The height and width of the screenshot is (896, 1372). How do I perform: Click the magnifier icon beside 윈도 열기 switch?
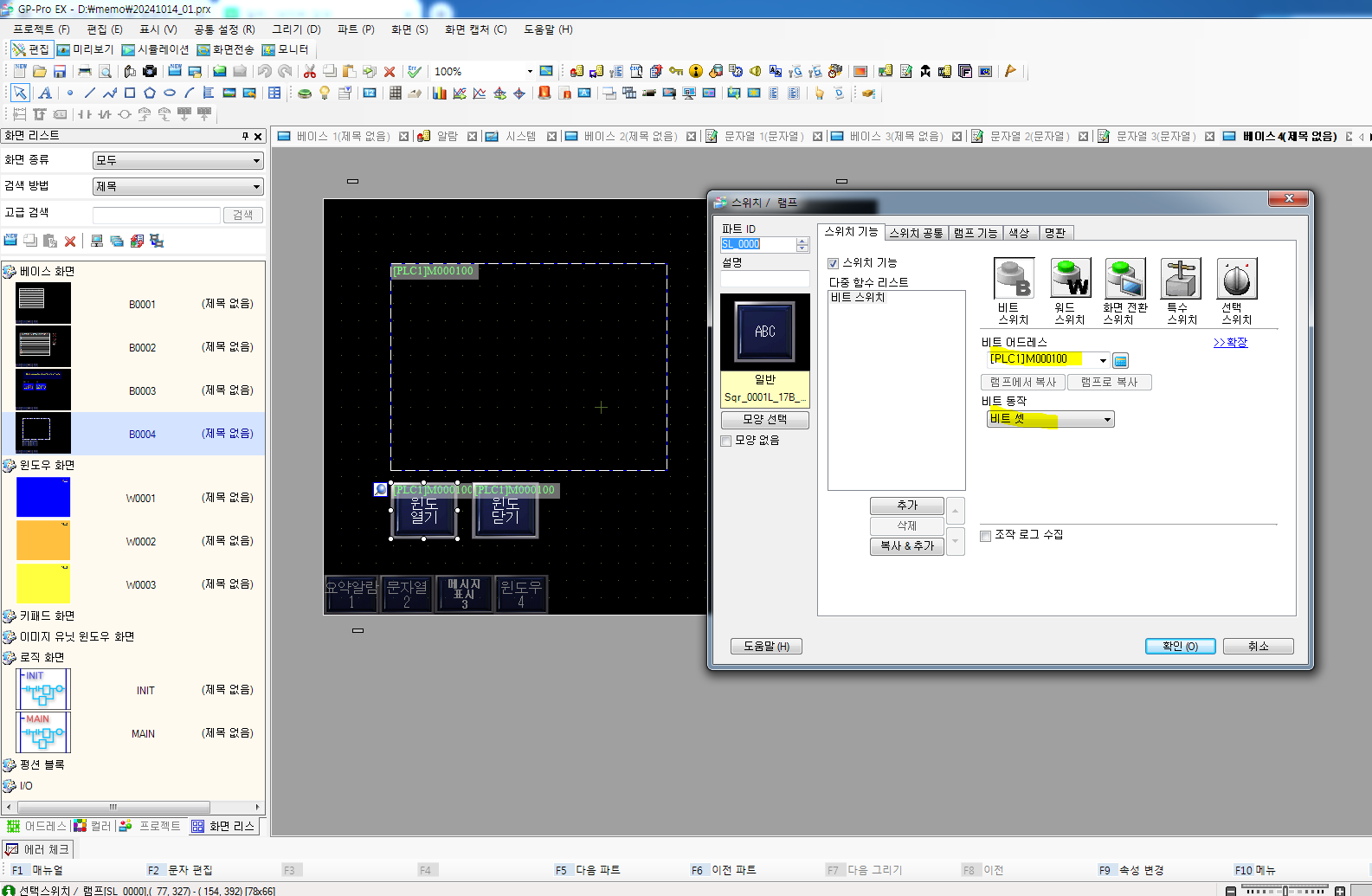tap(380, 489)
